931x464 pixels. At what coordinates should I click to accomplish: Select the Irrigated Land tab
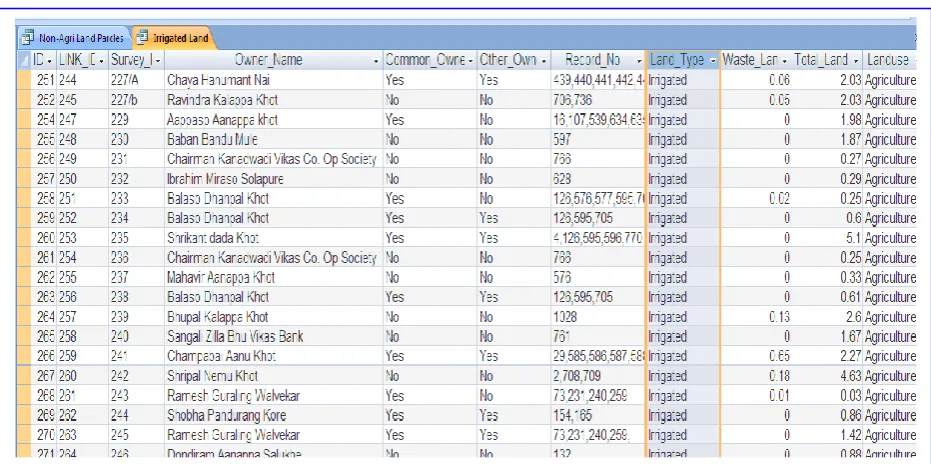coord(173,38)
